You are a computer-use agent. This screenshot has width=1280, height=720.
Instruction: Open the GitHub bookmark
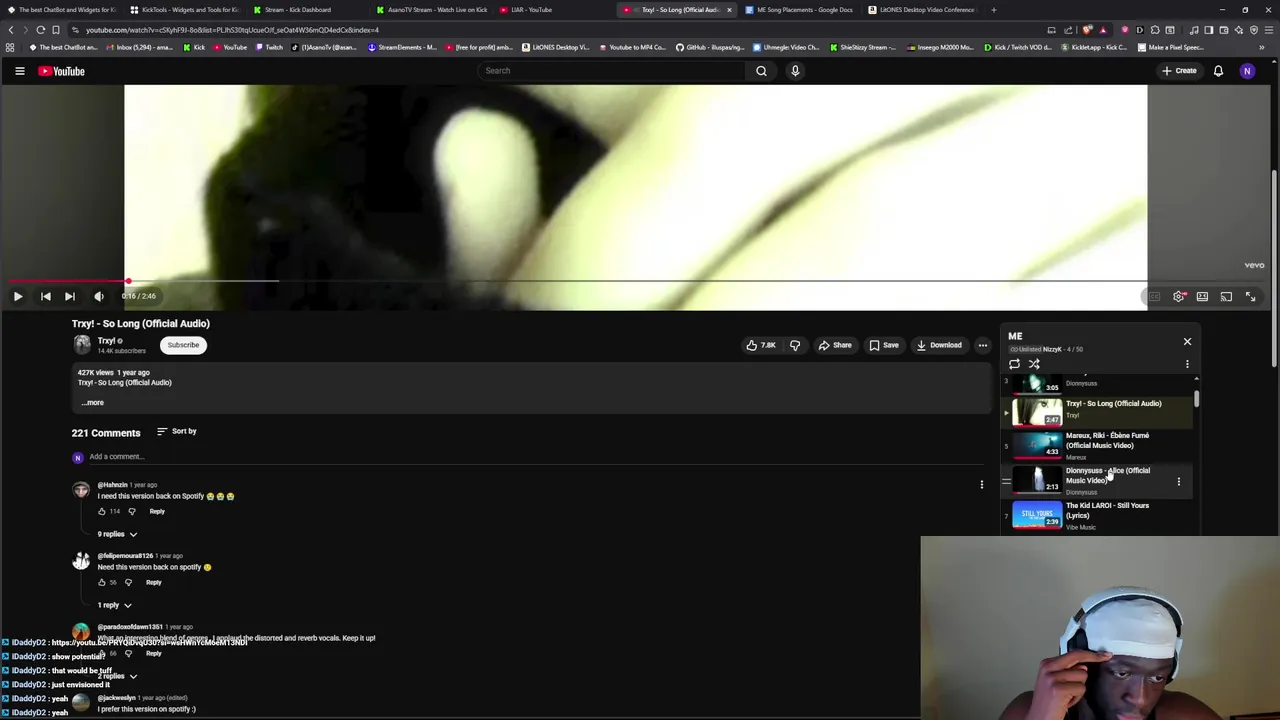point(709,47)
